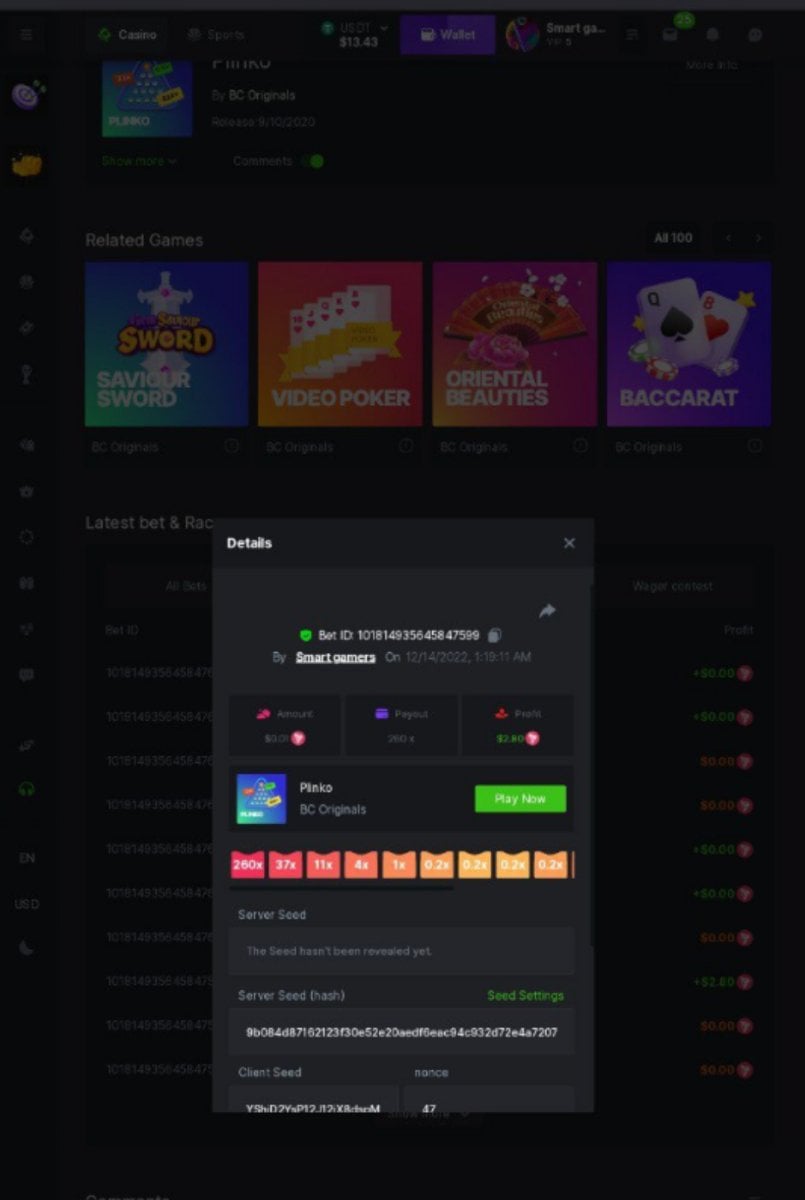805x1200 pixels.
Task: Click the live support headset icon
Action: (27, 788)
